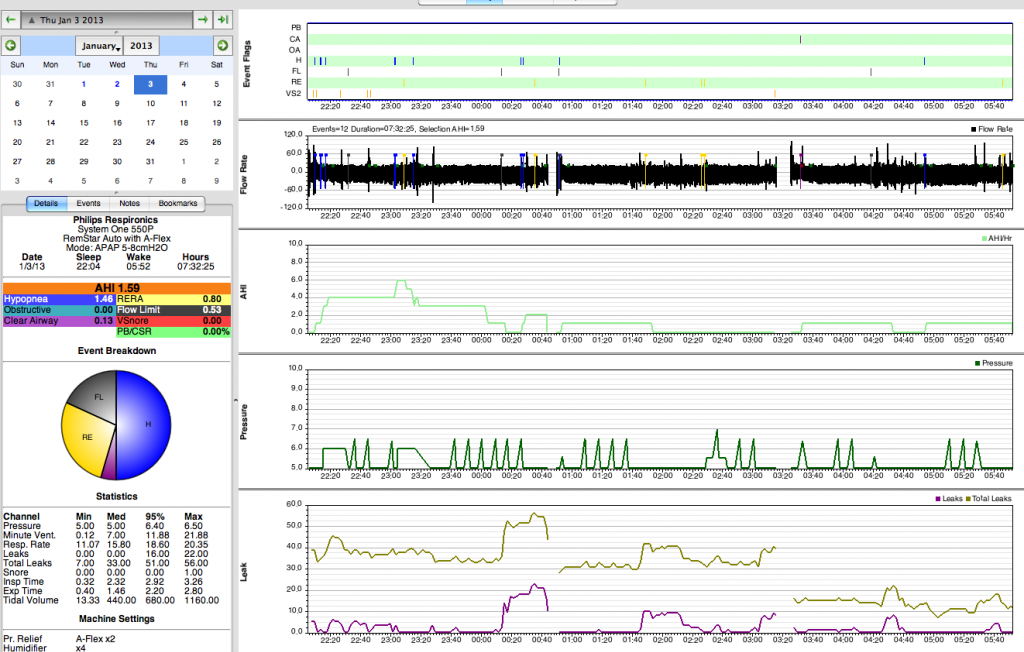
Task: Click the Flow Rate legend entry
Action: tap(991, 129)
